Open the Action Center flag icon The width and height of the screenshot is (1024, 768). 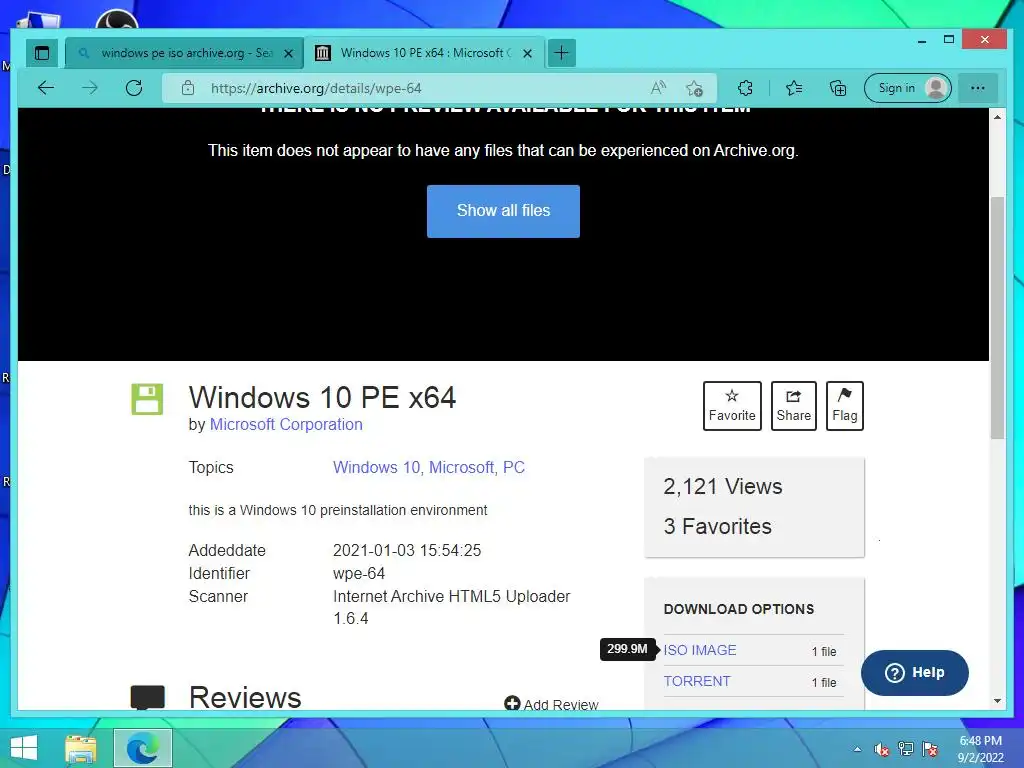930,749
